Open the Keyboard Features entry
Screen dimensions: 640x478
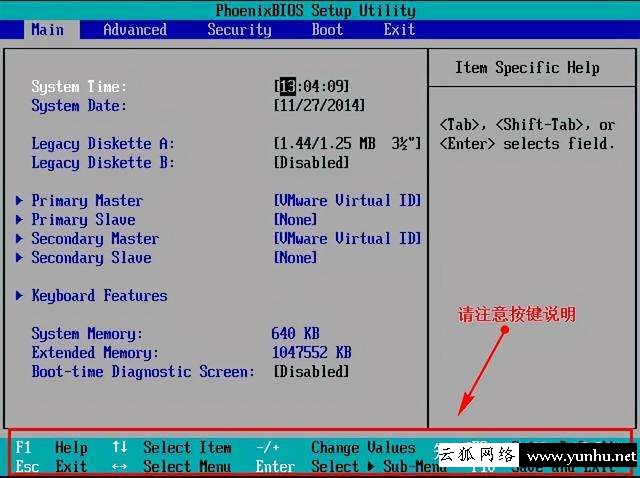click(99, 296)
